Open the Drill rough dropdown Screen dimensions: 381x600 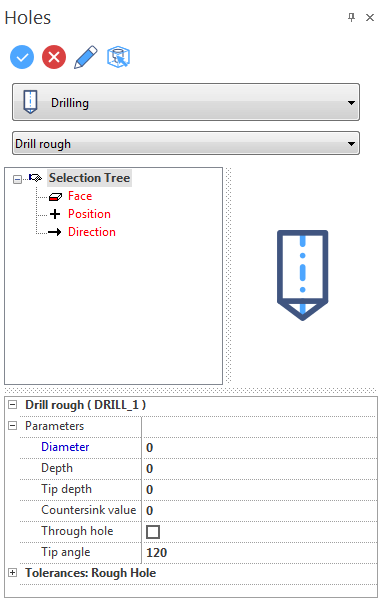tap(186, 143)
